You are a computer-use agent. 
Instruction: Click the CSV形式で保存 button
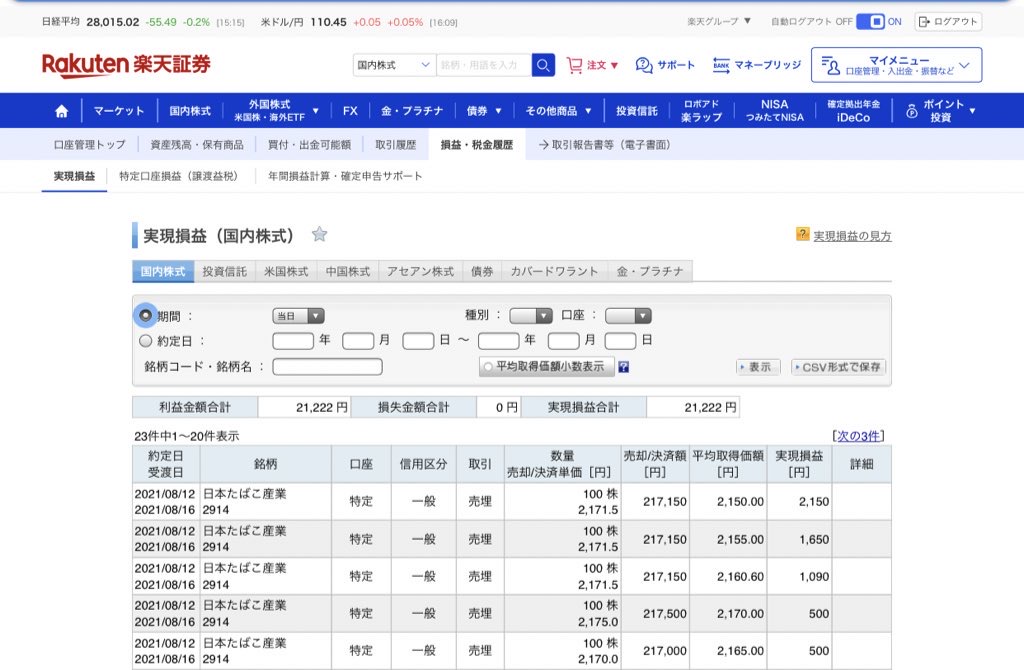(x=838, y=367)
